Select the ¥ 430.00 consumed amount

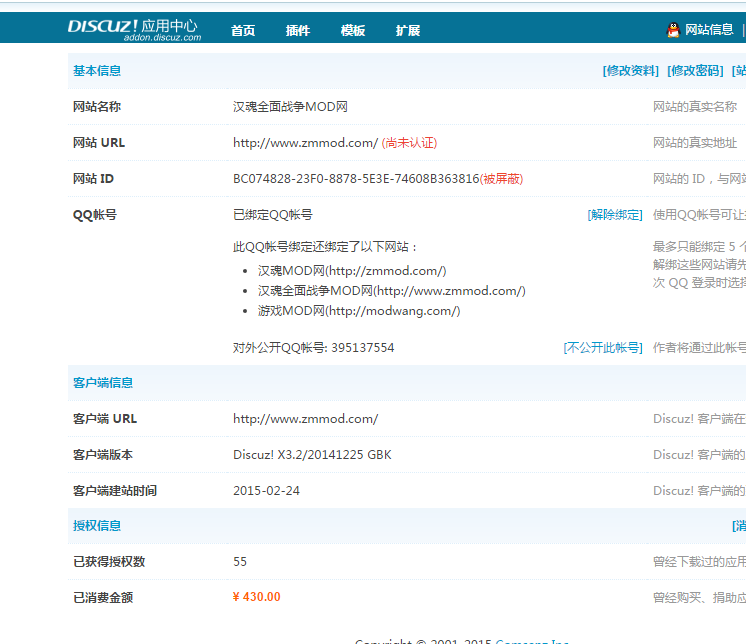(256, 597)
